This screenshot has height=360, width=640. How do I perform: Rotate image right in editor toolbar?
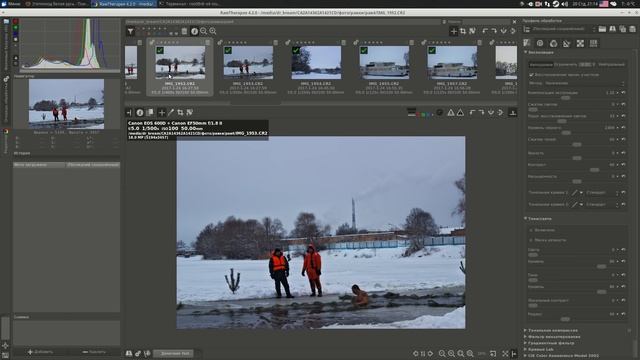tap(482, 112)
